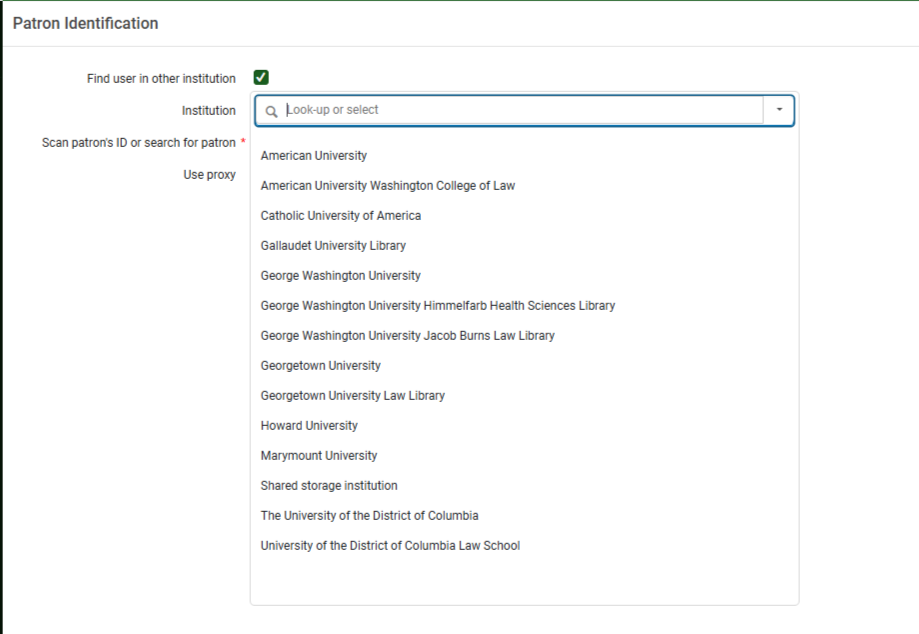This screenshot has width=919, height=634.
Task: Click the magnifier icon in Institution field
Action: click(x=271, y=111)
